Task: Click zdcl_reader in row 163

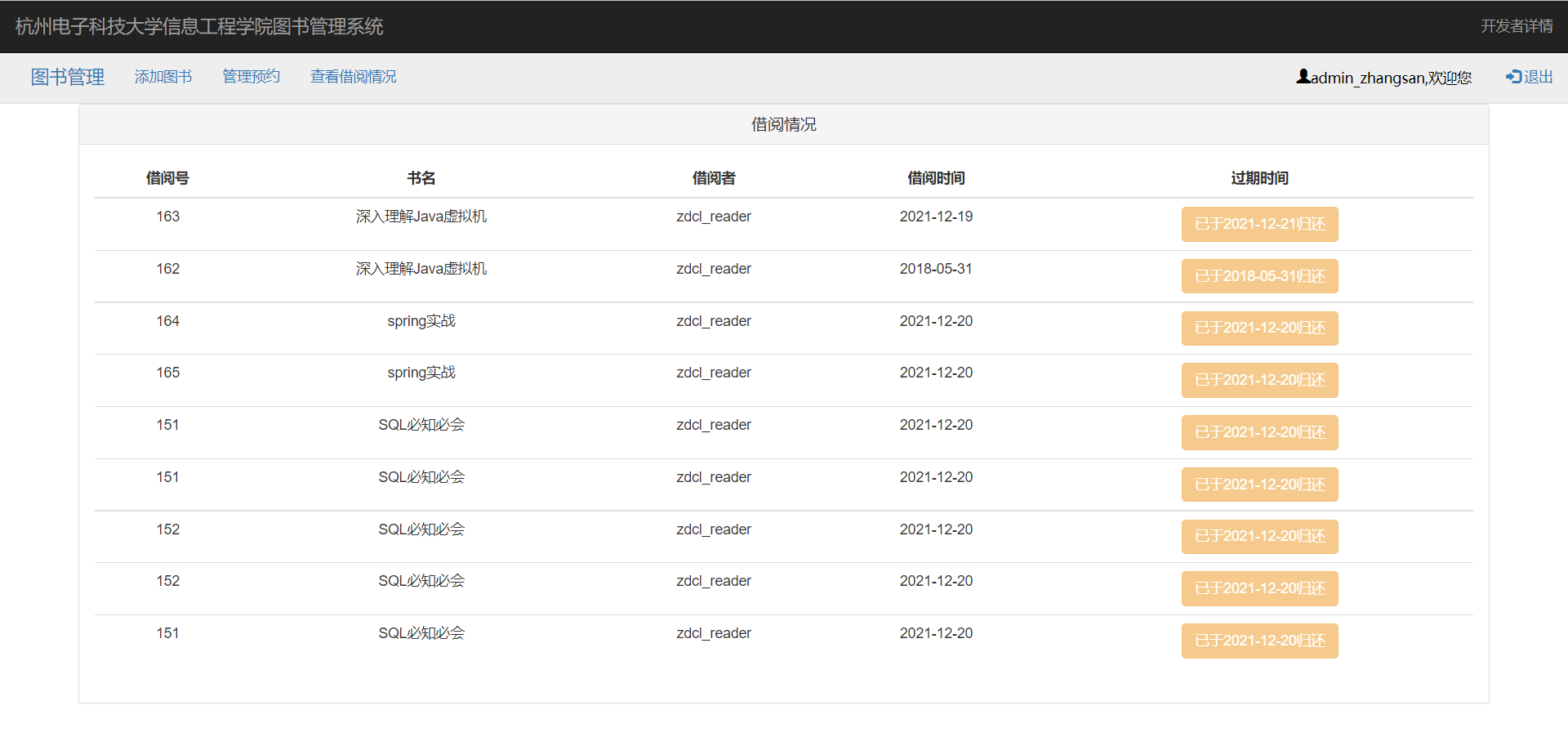Action: pyautogui.click(x=714, y=217)
